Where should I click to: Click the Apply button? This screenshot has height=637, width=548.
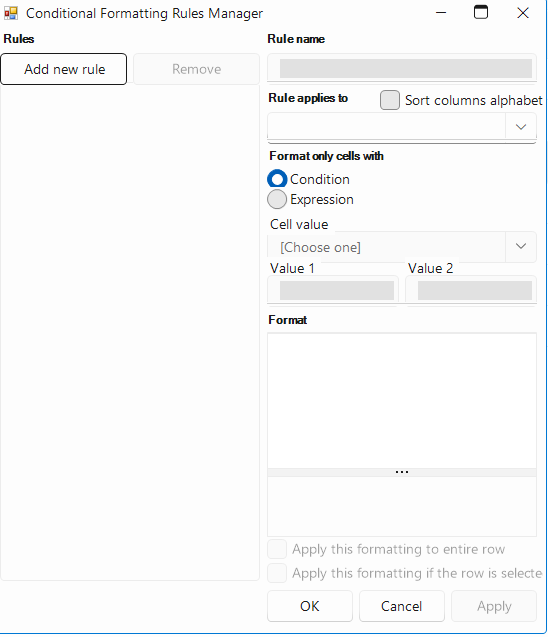click(x=494, y=606)
